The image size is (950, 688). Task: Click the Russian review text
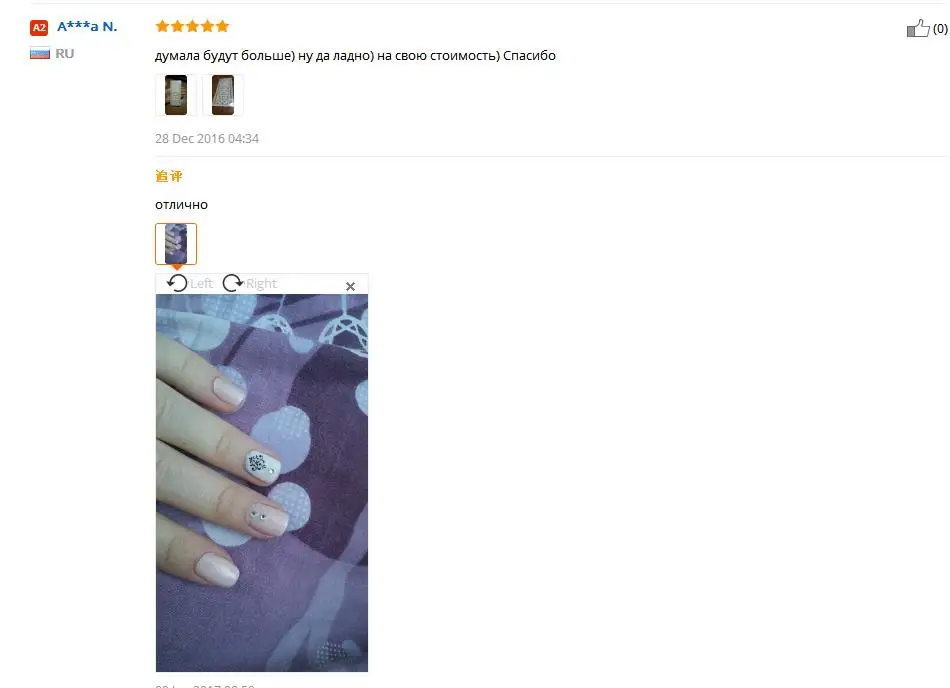point(355,56)
